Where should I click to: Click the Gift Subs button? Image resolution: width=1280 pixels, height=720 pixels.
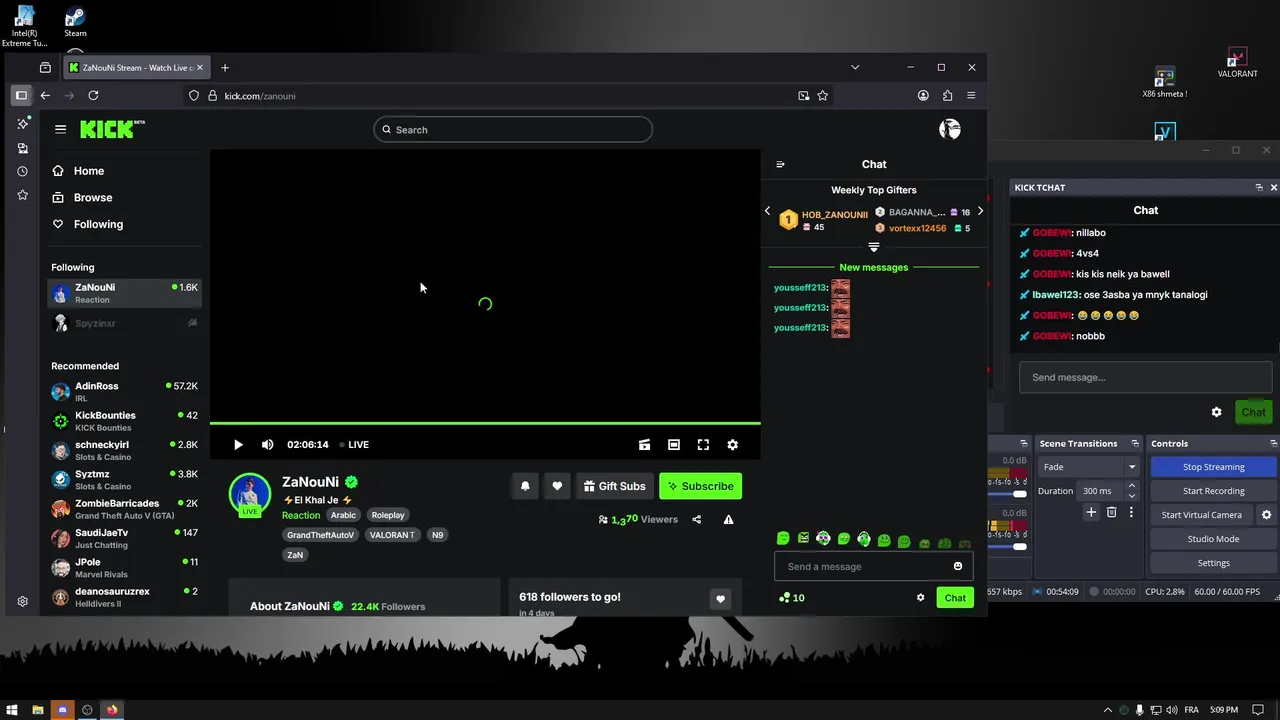[x=615, y=486]
